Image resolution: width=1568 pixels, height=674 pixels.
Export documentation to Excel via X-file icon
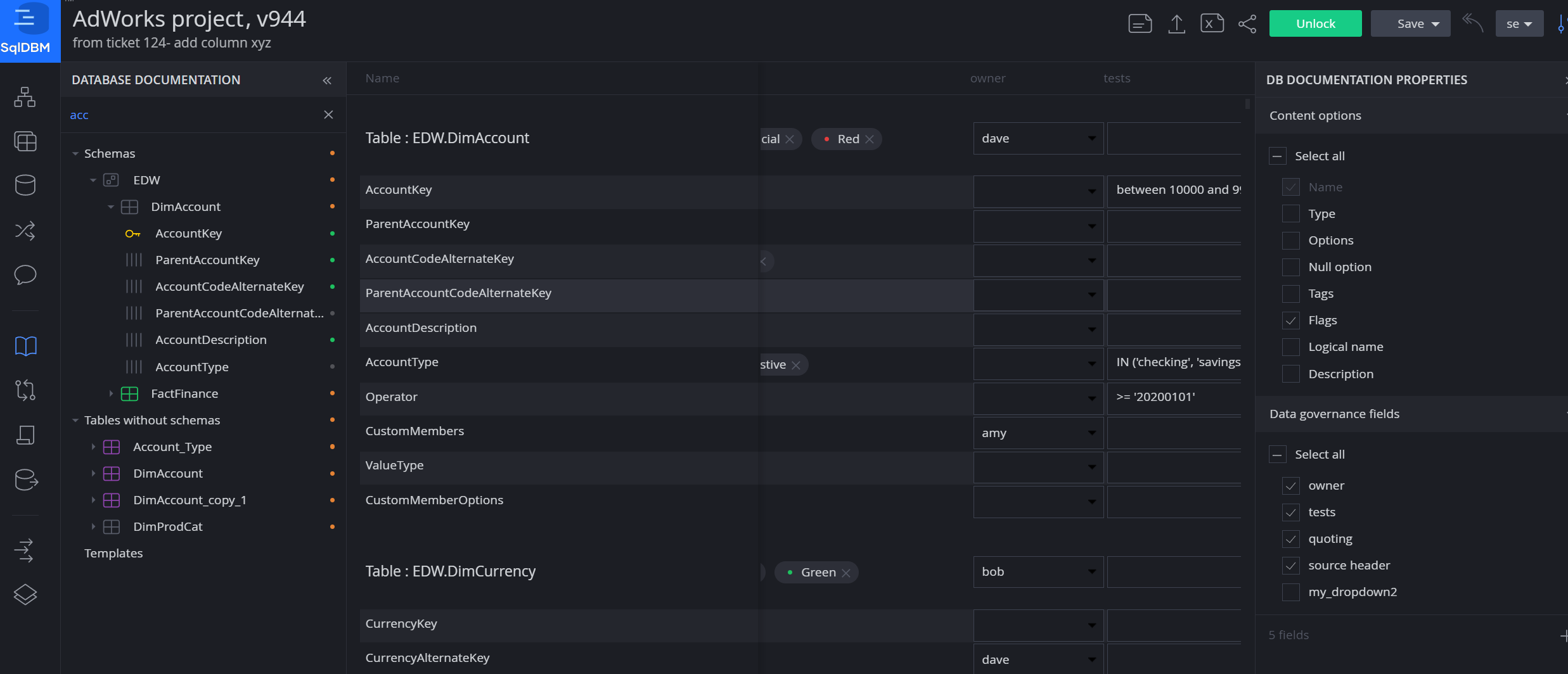tap(1211, 23)
